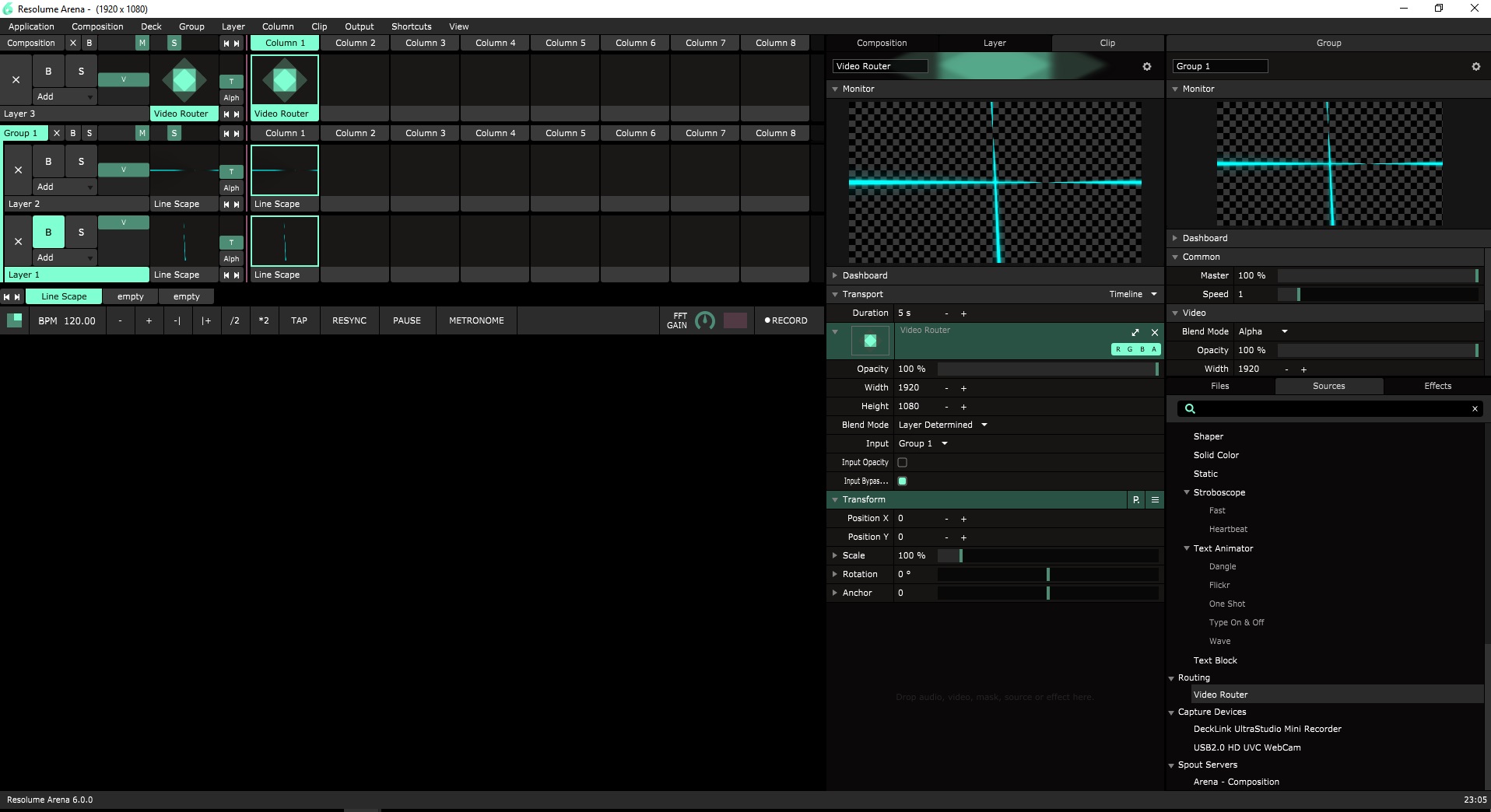Eject Layer 3 with the X button
The height and width of the screenshot is (812, 1491).
coord(16,79)
